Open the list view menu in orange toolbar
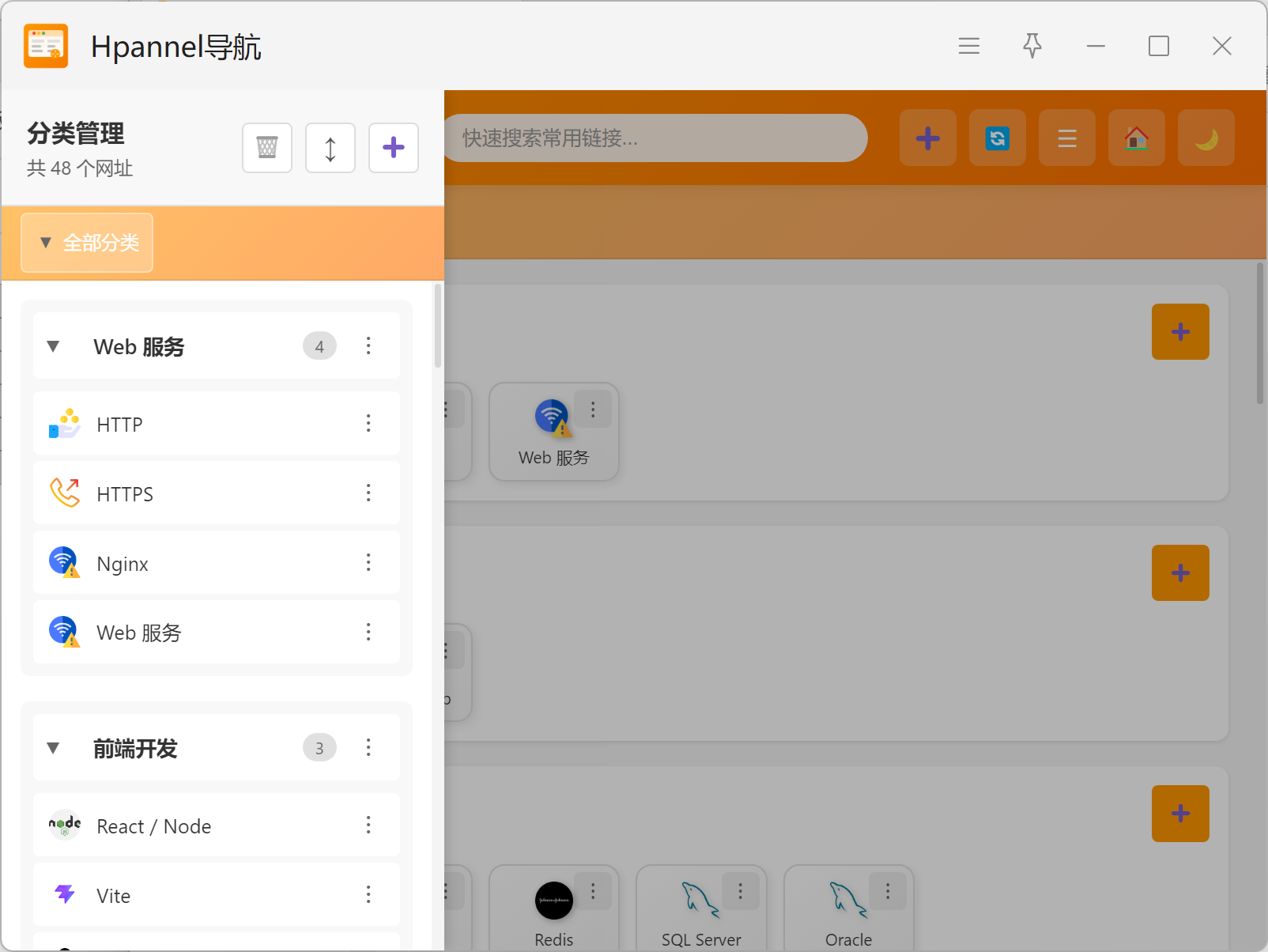Screen dimensions: 1268x952 [x=1066, y=138]
